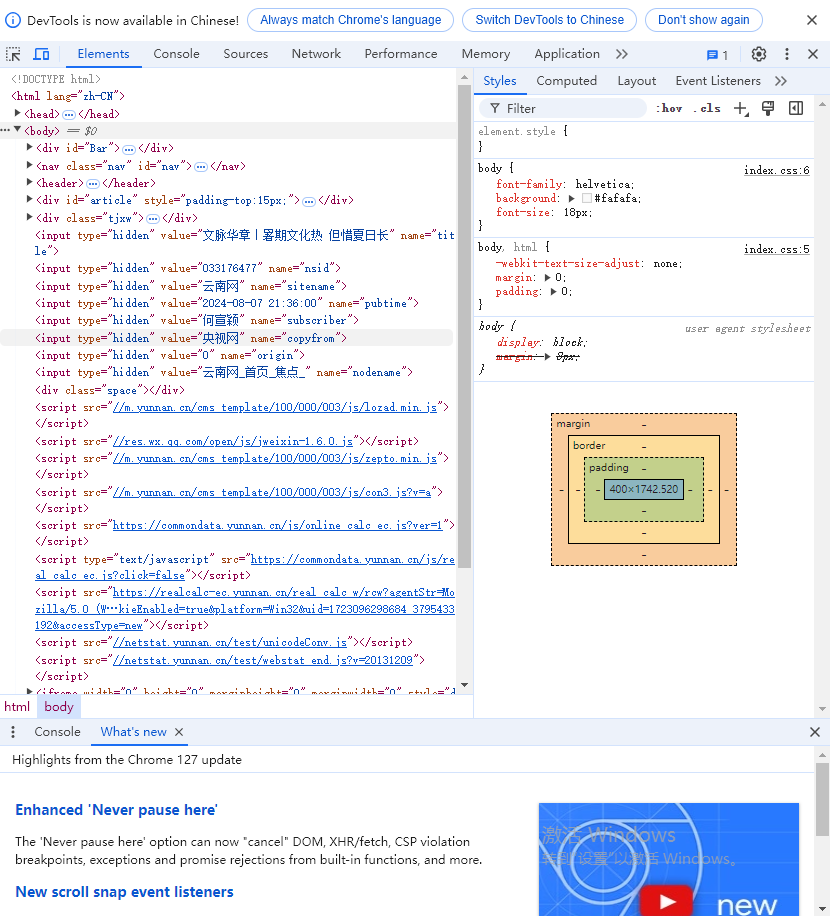Expand the background property triangle
The width and height of the screenshot is (830, 916).
point(571,199)
